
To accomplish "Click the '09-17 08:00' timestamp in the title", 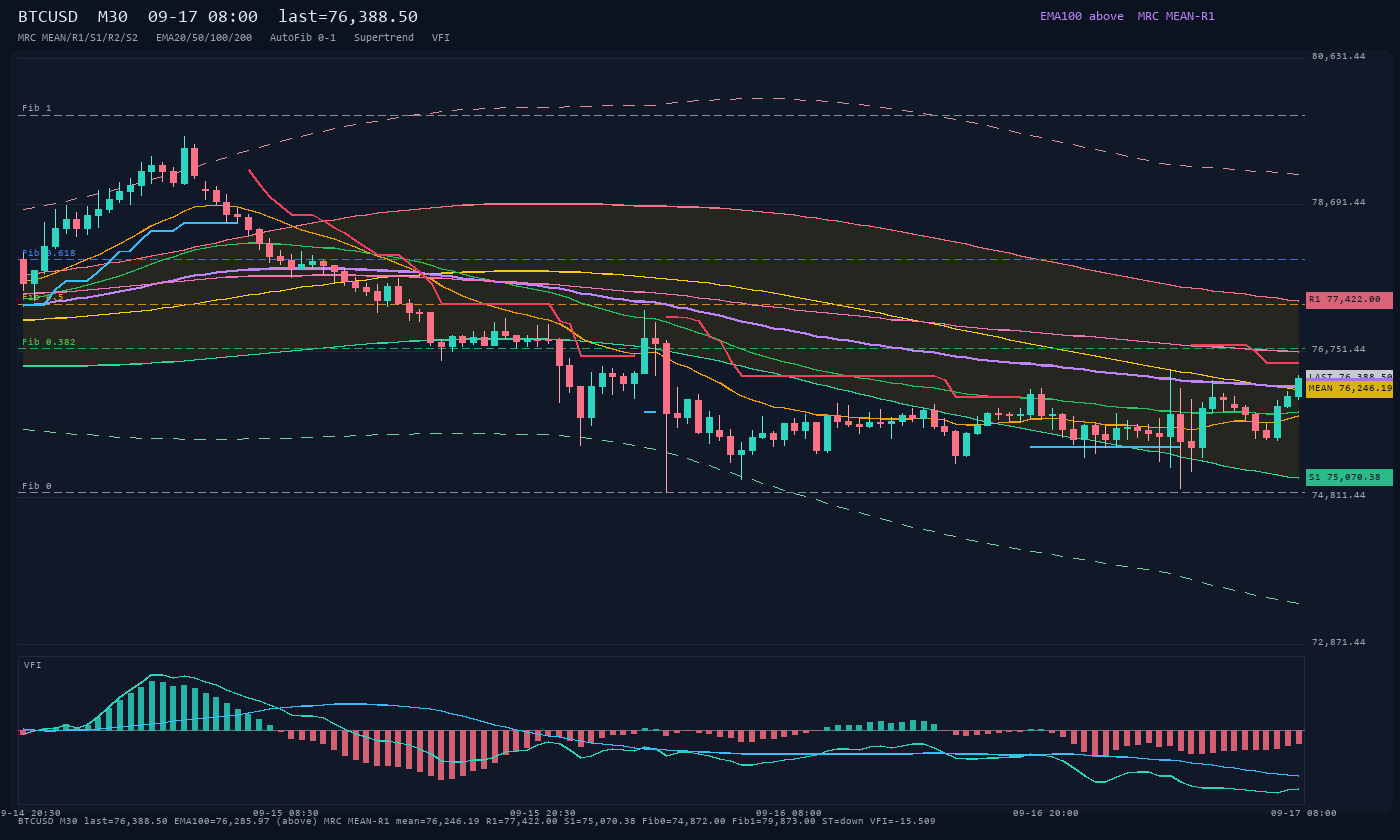I will coord(203,17).
